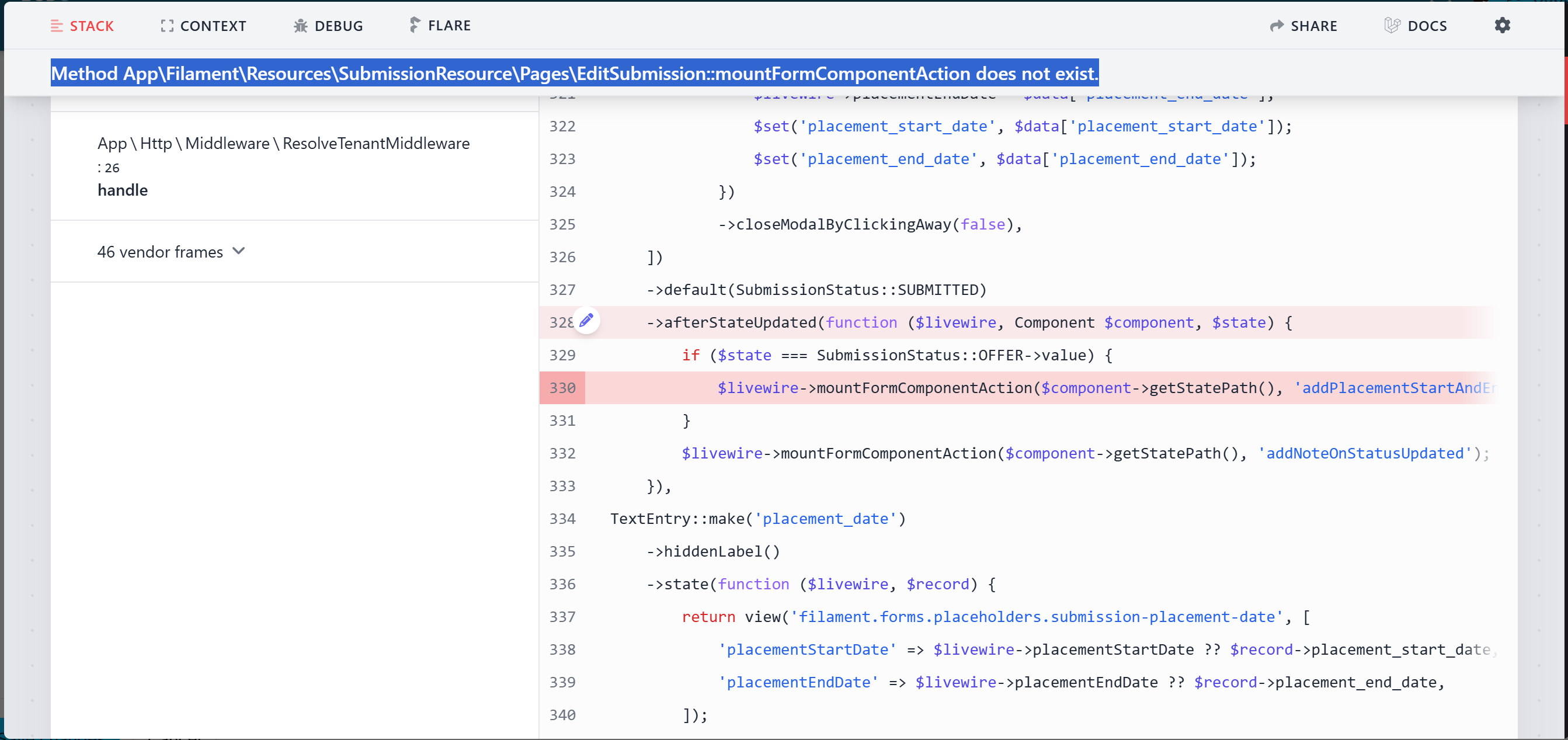Go to the FLARE tab
The width and height of the screenshot is (1568, 740).
449,26
